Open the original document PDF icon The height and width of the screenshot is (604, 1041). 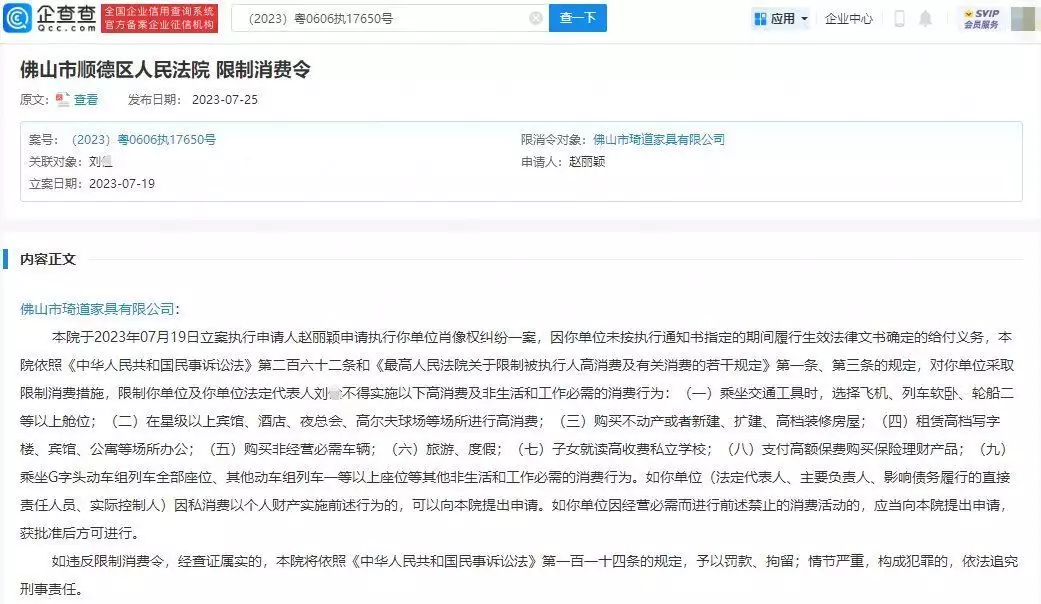point(62,100)
